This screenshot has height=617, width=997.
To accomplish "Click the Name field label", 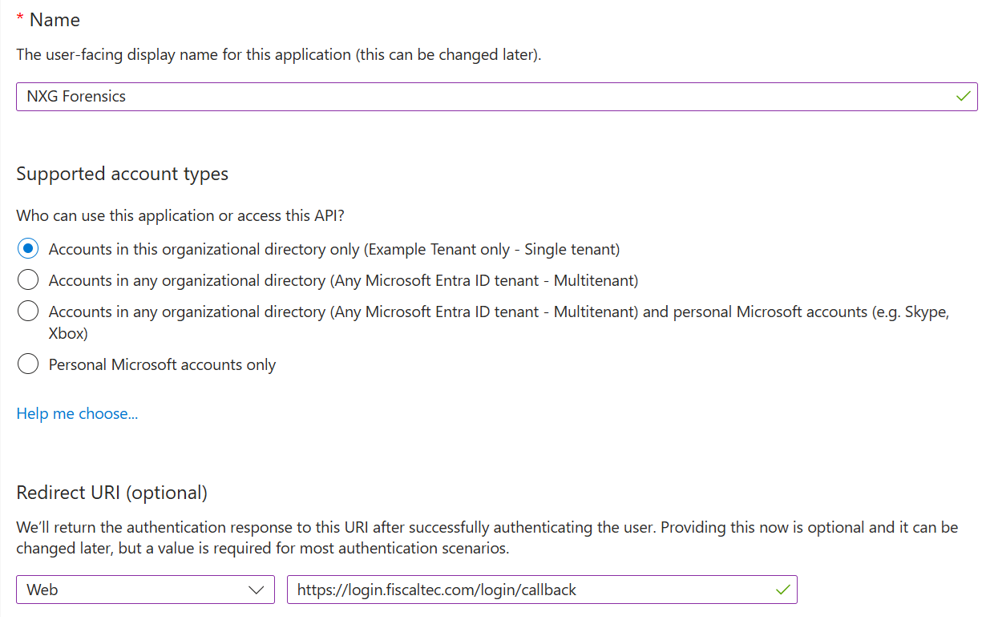I will pyautogui.click(x=54, y=20).
